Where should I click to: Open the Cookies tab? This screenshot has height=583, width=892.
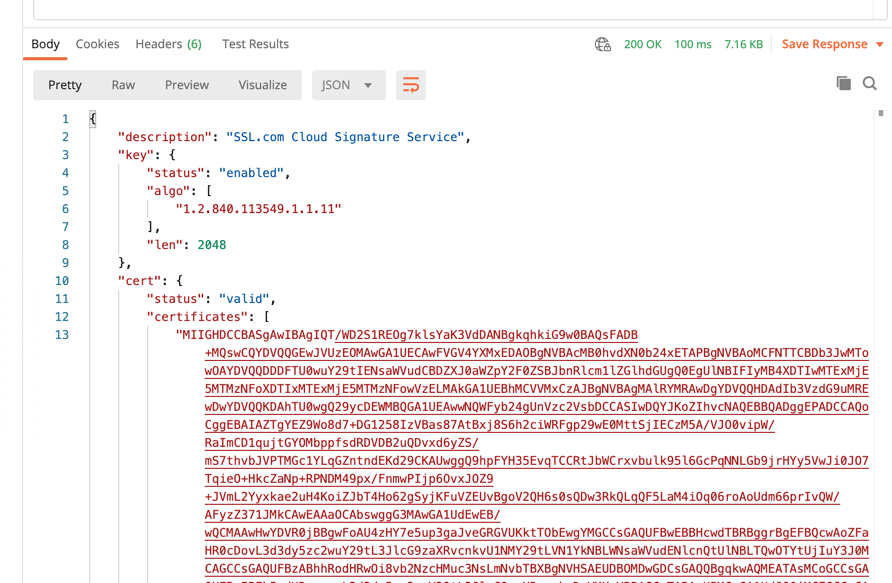[97, 44]
